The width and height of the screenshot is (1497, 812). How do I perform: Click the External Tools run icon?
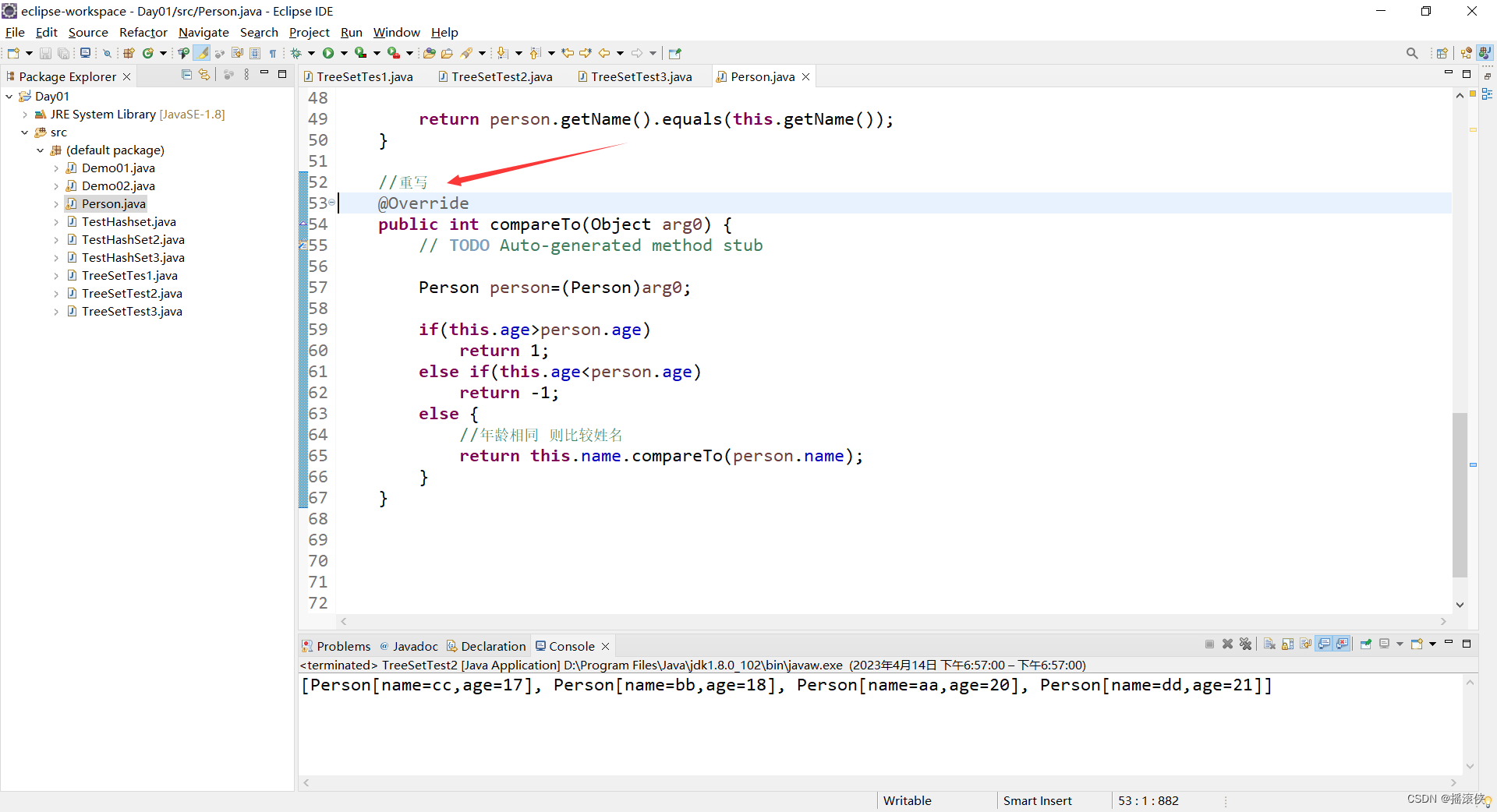click(394, 53)
